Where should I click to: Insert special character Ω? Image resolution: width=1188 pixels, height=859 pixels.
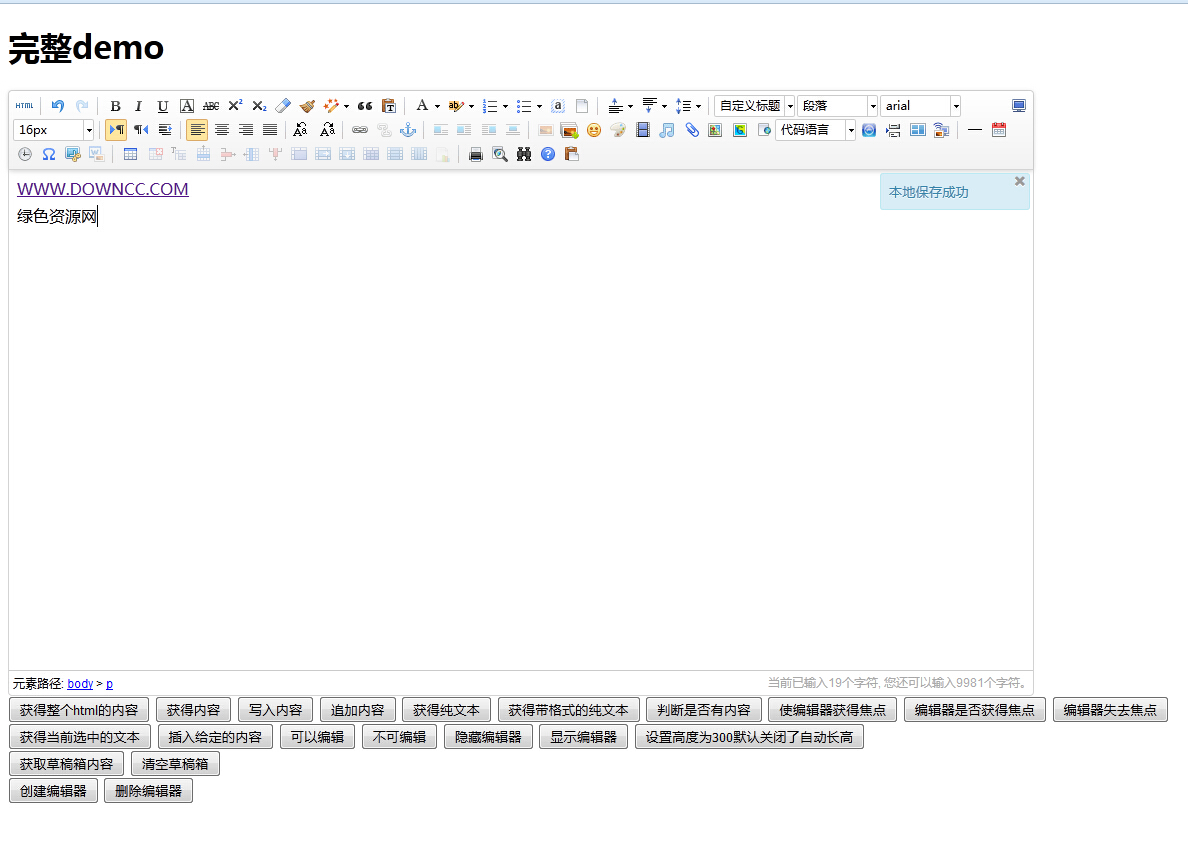tap(49, 154)
